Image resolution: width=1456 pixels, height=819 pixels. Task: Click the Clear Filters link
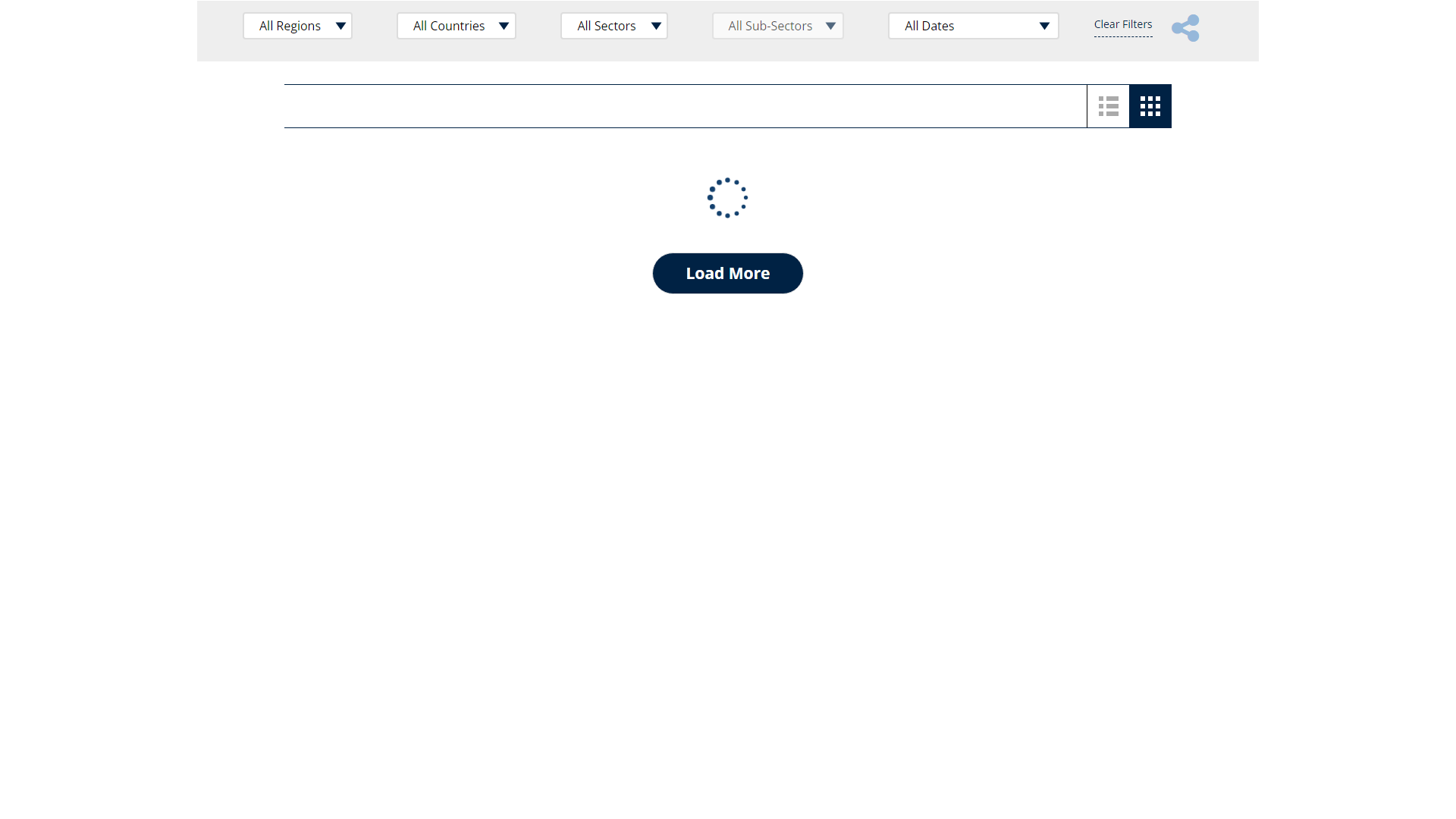click(1122, 25)
